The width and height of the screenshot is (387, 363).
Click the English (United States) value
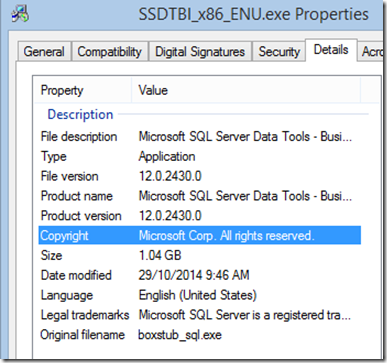pyautogui.click(x=198, y=295)
